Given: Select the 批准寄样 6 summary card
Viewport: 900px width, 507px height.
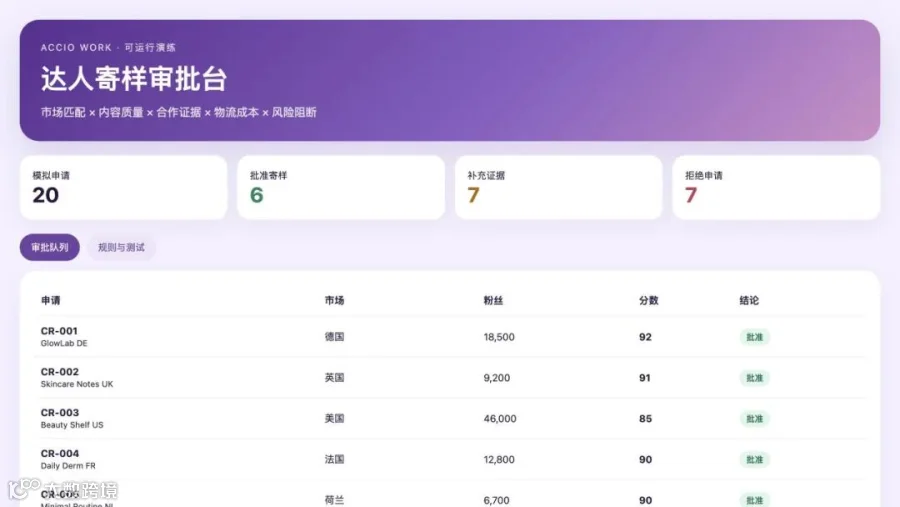Looking at the screenshot, I should pyautogui.click(x=341, y=187).
